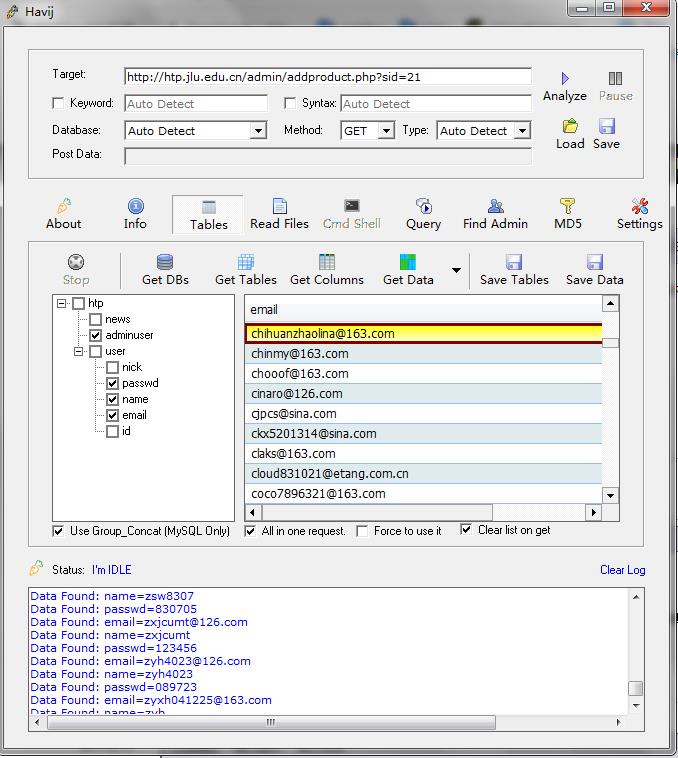Uncheck the email column checkbox
The image size is (678, 758).
(113, 415)
